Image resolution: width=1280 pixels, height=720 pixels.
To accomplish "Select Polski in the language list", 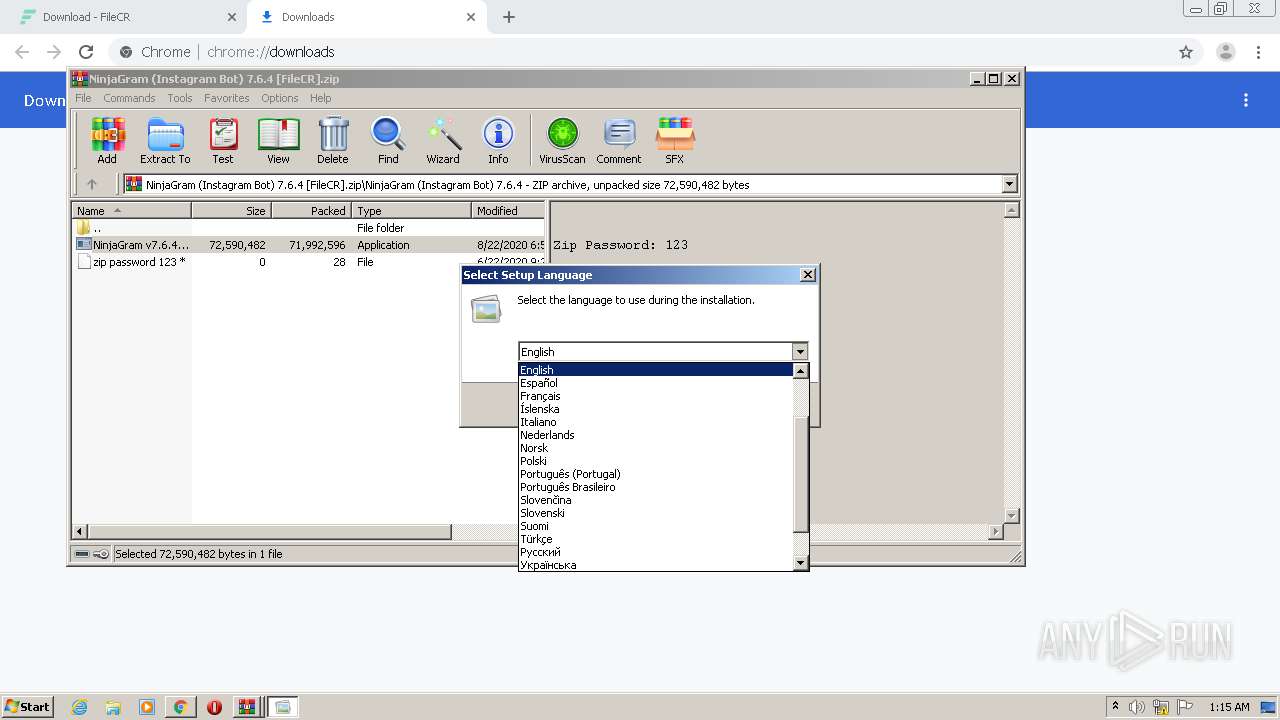I will pyautogui.click(x=655, y=461).
